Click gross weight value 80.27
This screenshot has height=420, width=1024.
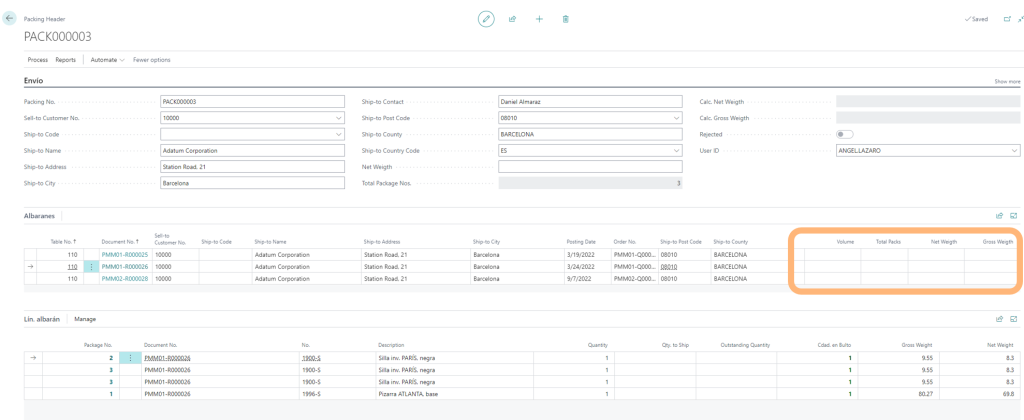[925, 394]
